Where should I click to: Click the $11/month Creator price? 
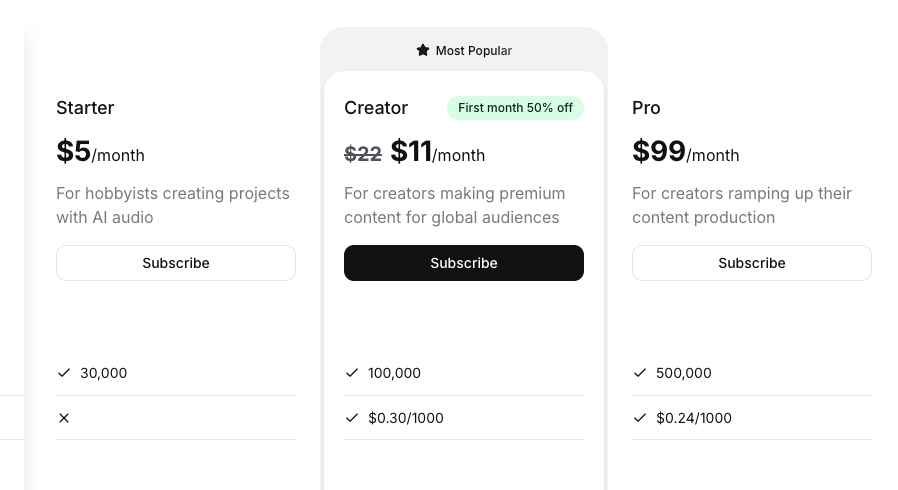(x=438, y=152)
